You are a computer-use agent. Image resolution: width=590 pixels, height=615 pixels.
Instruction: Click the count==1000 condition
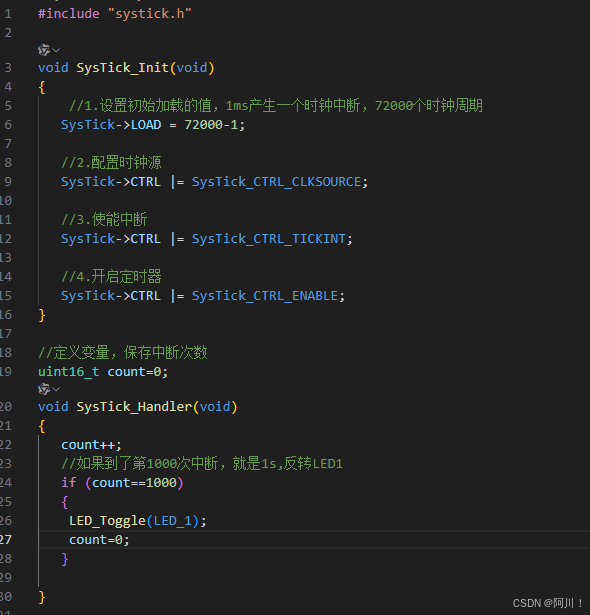[134, 482]
